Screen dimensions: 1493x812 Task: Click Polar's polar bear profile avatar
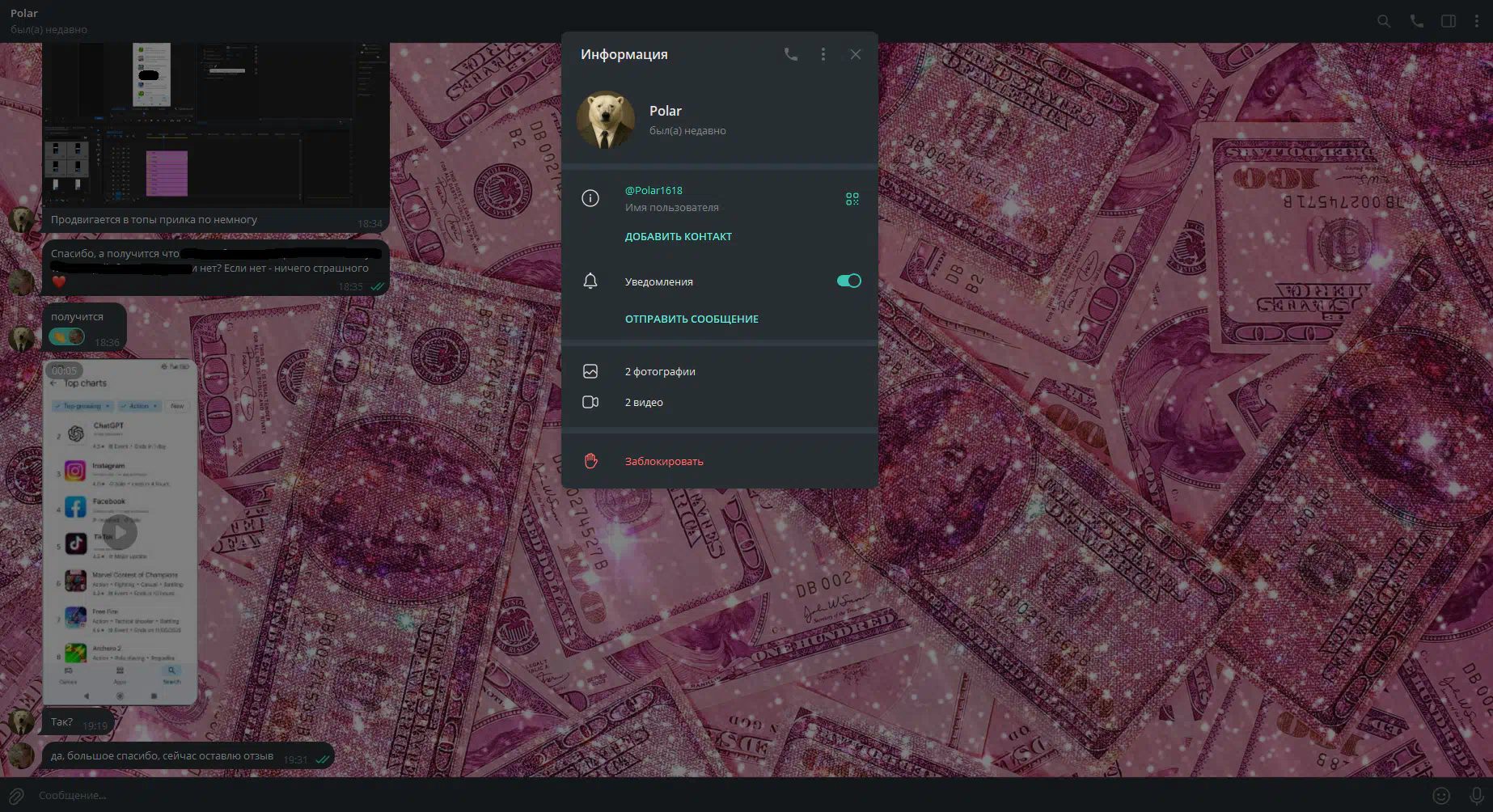pyautogui.click(x=605, y=120)
